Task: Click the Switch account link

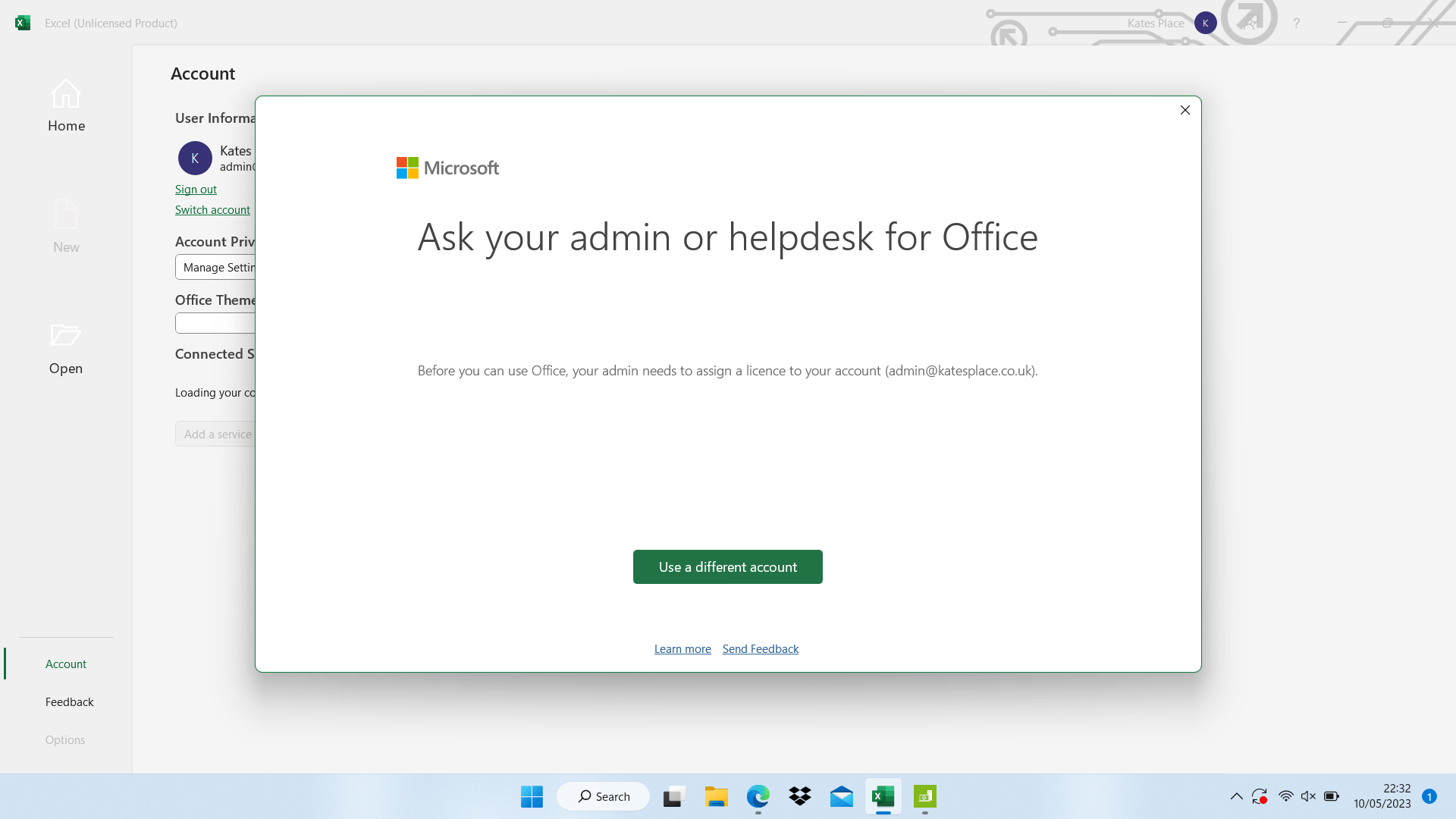Action: pos(212,210)
